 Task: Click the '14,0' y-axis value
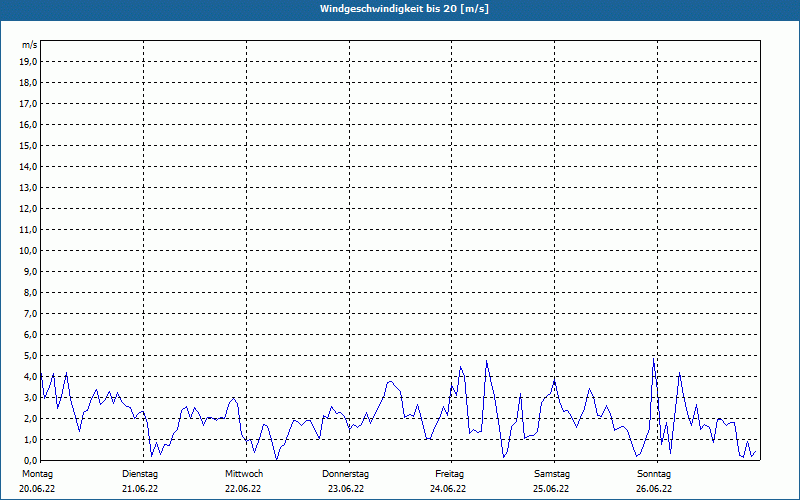click(x=29, y=166)
